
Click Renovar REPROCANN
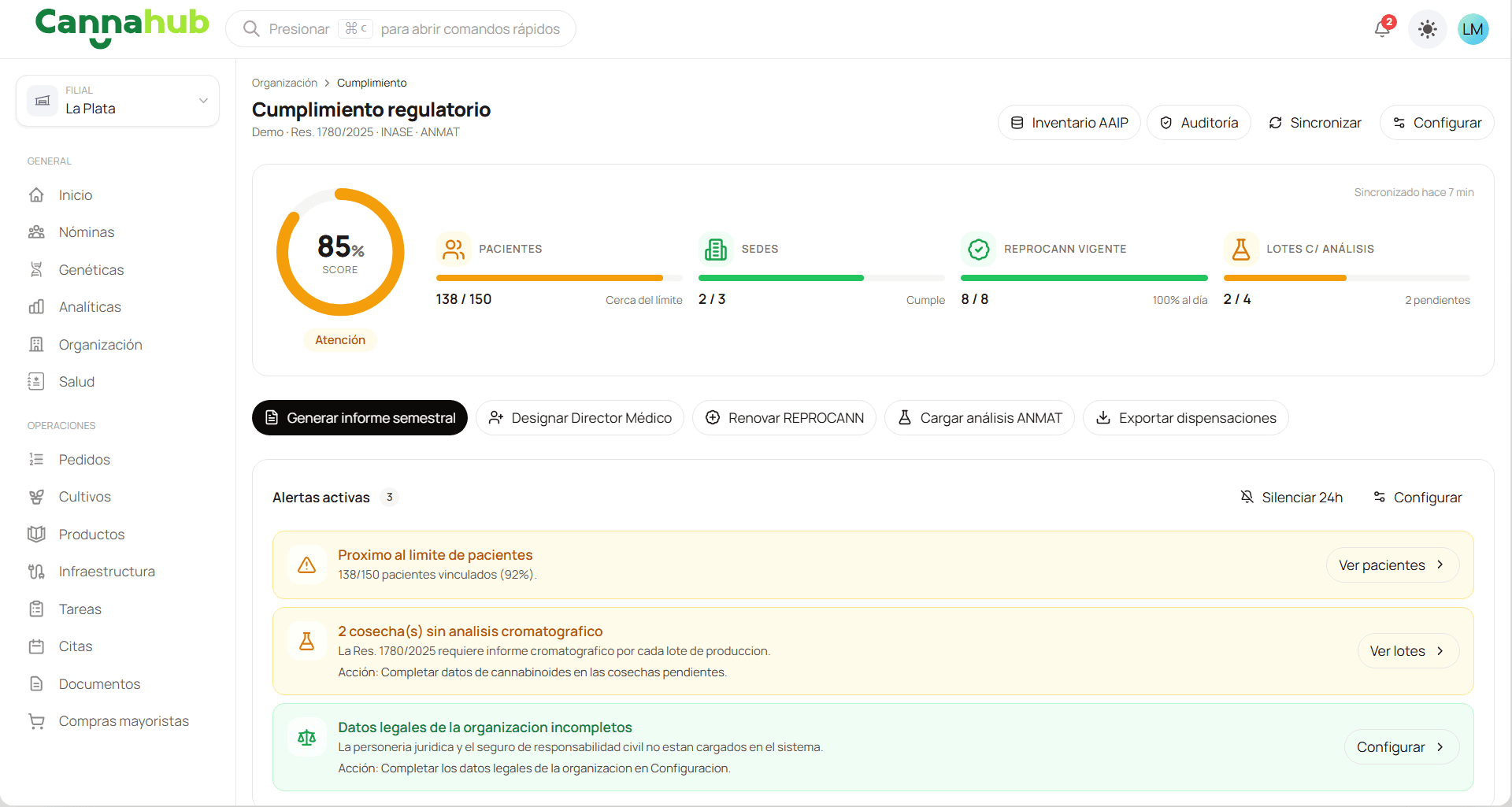(784, 418)
